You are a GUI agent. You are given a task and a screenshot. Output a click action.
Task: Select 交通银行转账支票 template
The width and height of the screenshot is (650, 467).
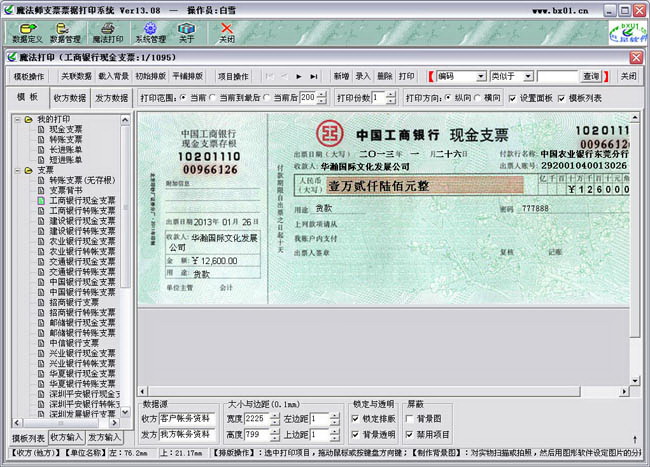pos(82,272)
